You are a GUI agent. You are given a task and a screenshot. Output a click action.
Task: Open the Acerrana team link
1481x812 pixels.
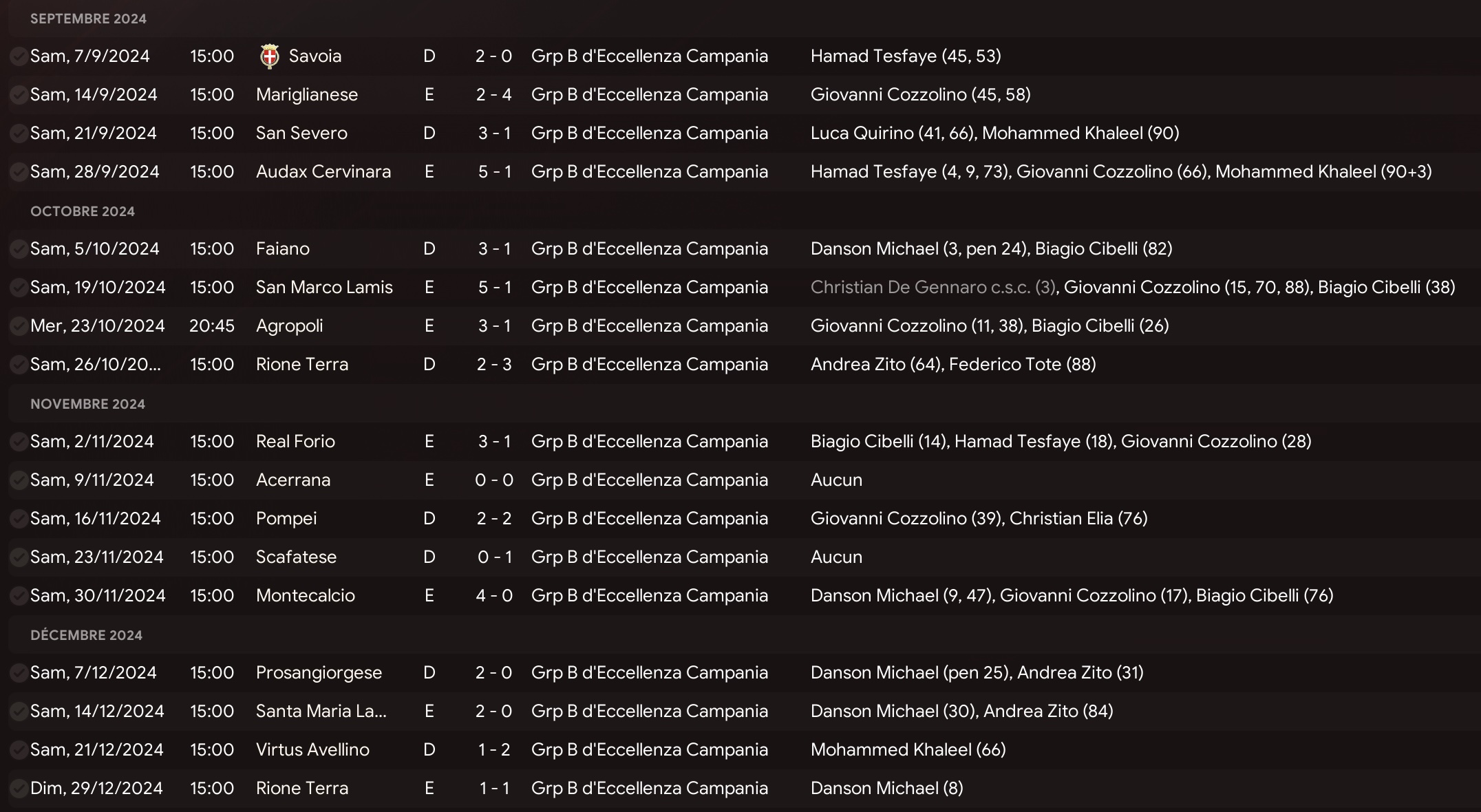click(293, 480)
